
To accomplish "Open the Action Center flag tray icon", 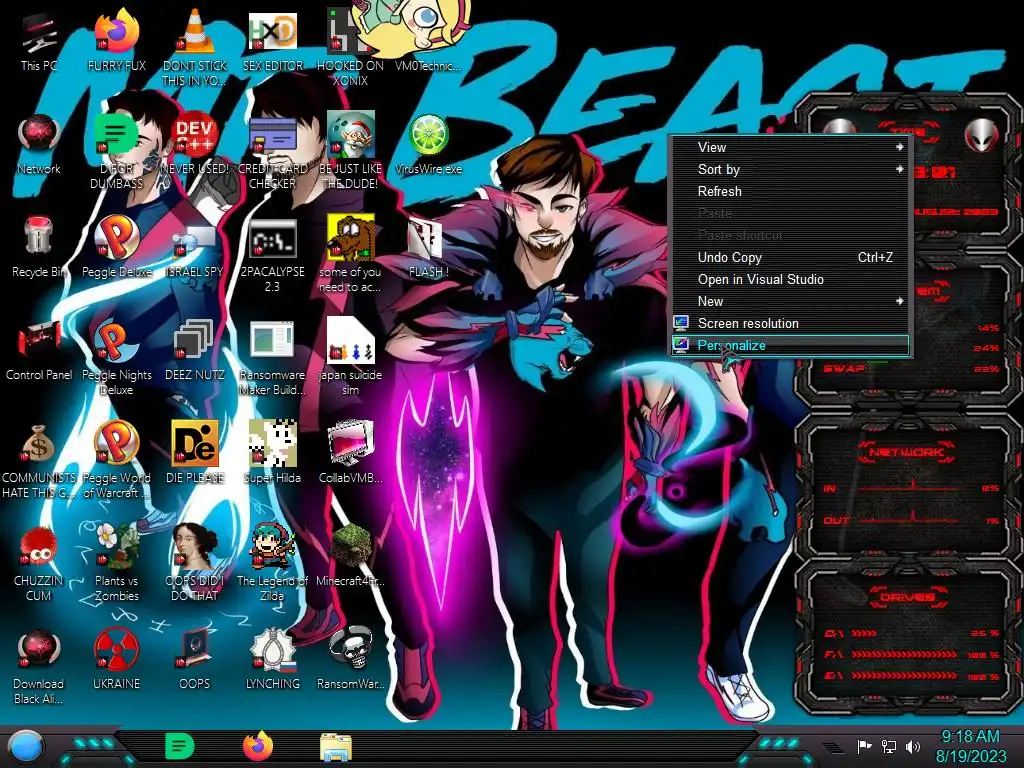I will [864, 746].
